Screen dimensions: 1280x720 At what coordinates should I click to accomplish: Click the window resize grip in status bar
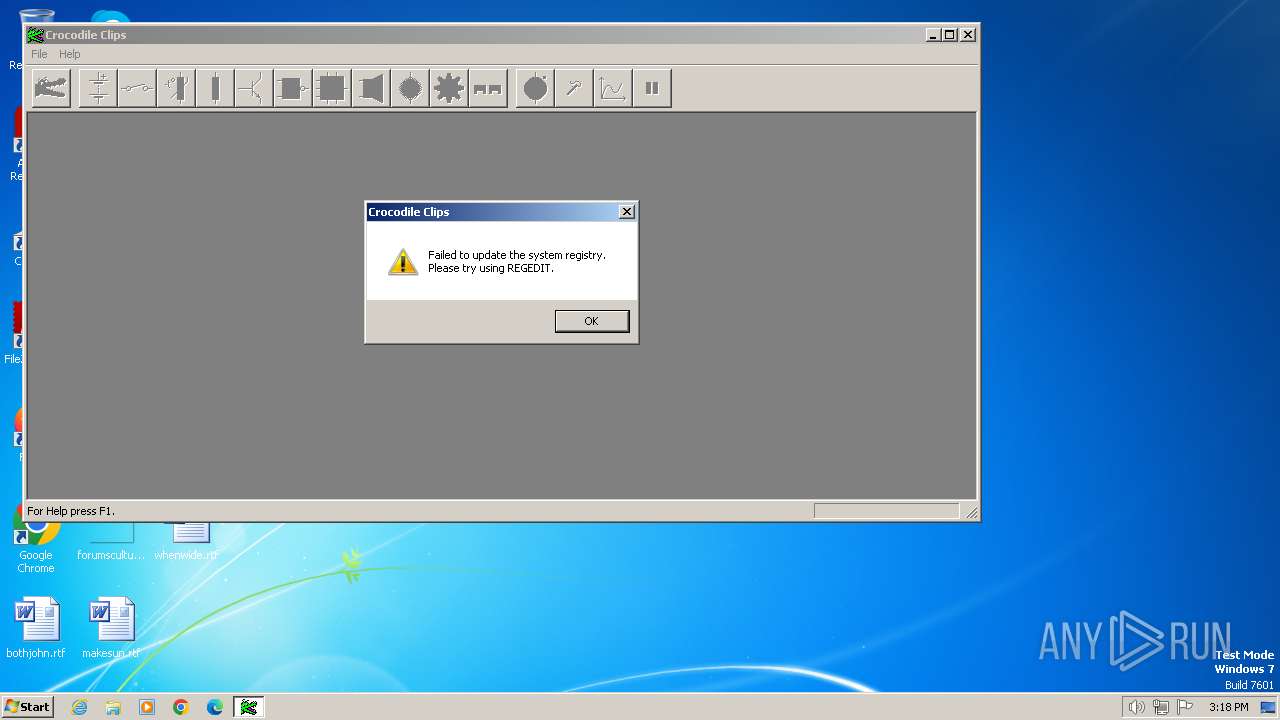[x=971, y=512]
